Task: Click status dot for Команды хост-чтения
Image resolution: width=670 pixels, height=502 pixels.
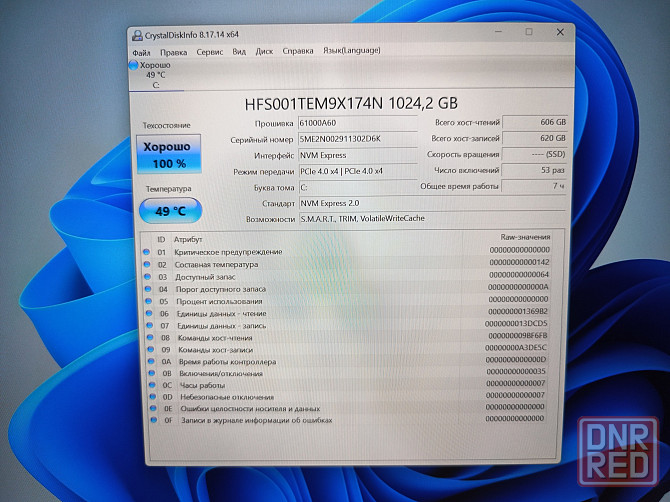Action: coord(150,338)
